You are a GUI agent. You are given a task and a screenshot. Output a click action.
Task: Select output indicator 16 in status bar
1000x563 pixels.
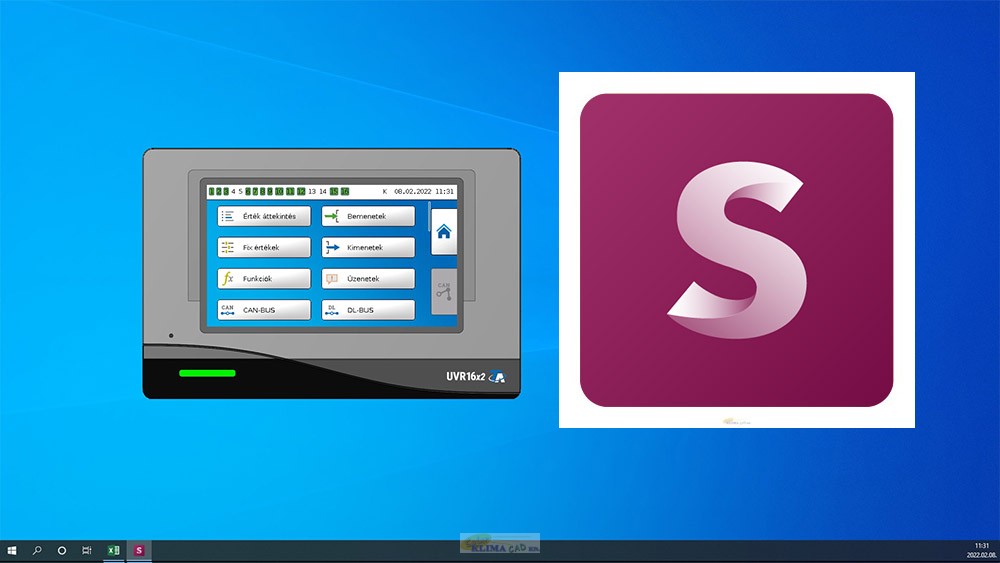coord(345,191)
